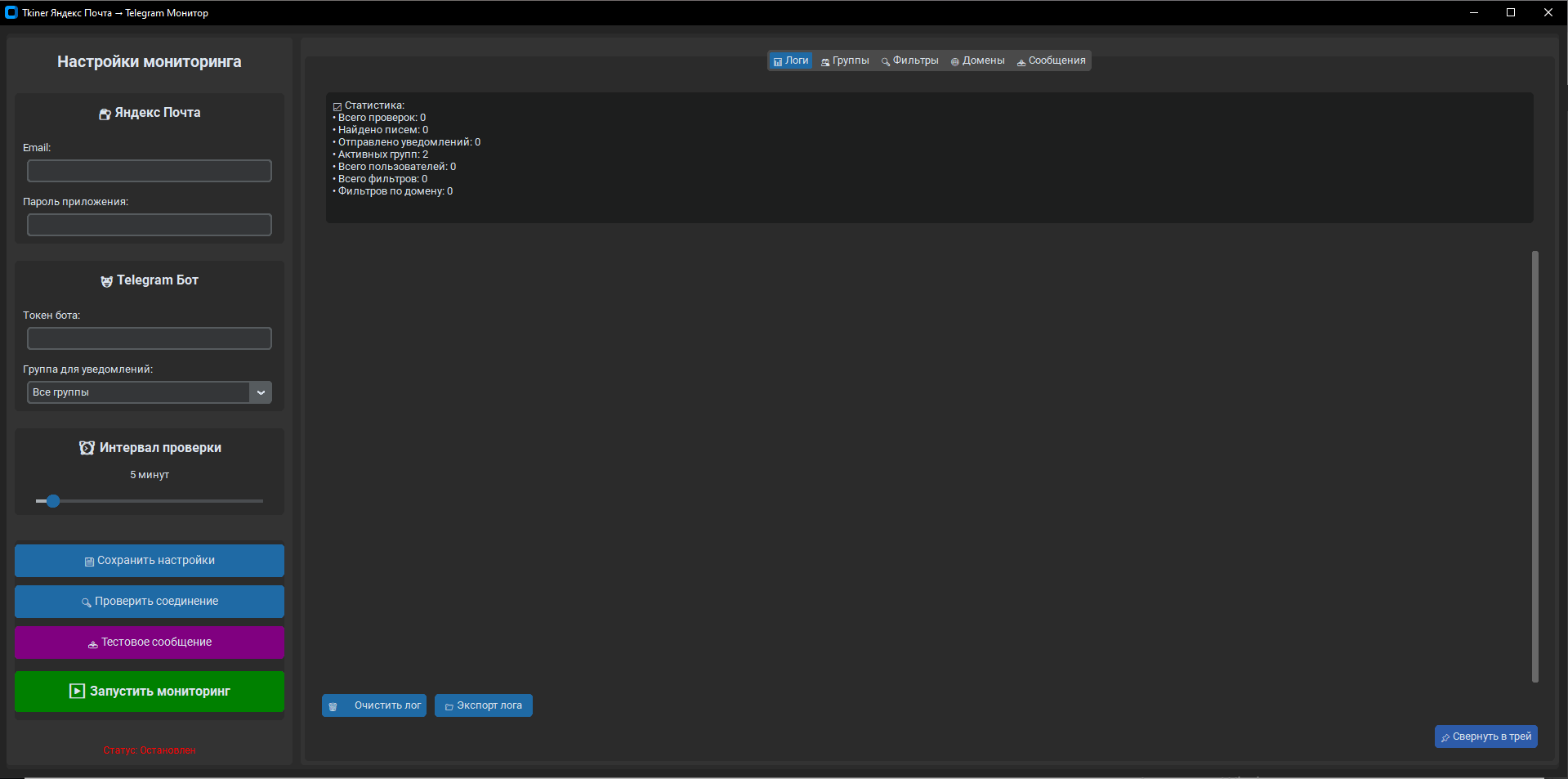Switch to the Группы tab

click(845, 60)
